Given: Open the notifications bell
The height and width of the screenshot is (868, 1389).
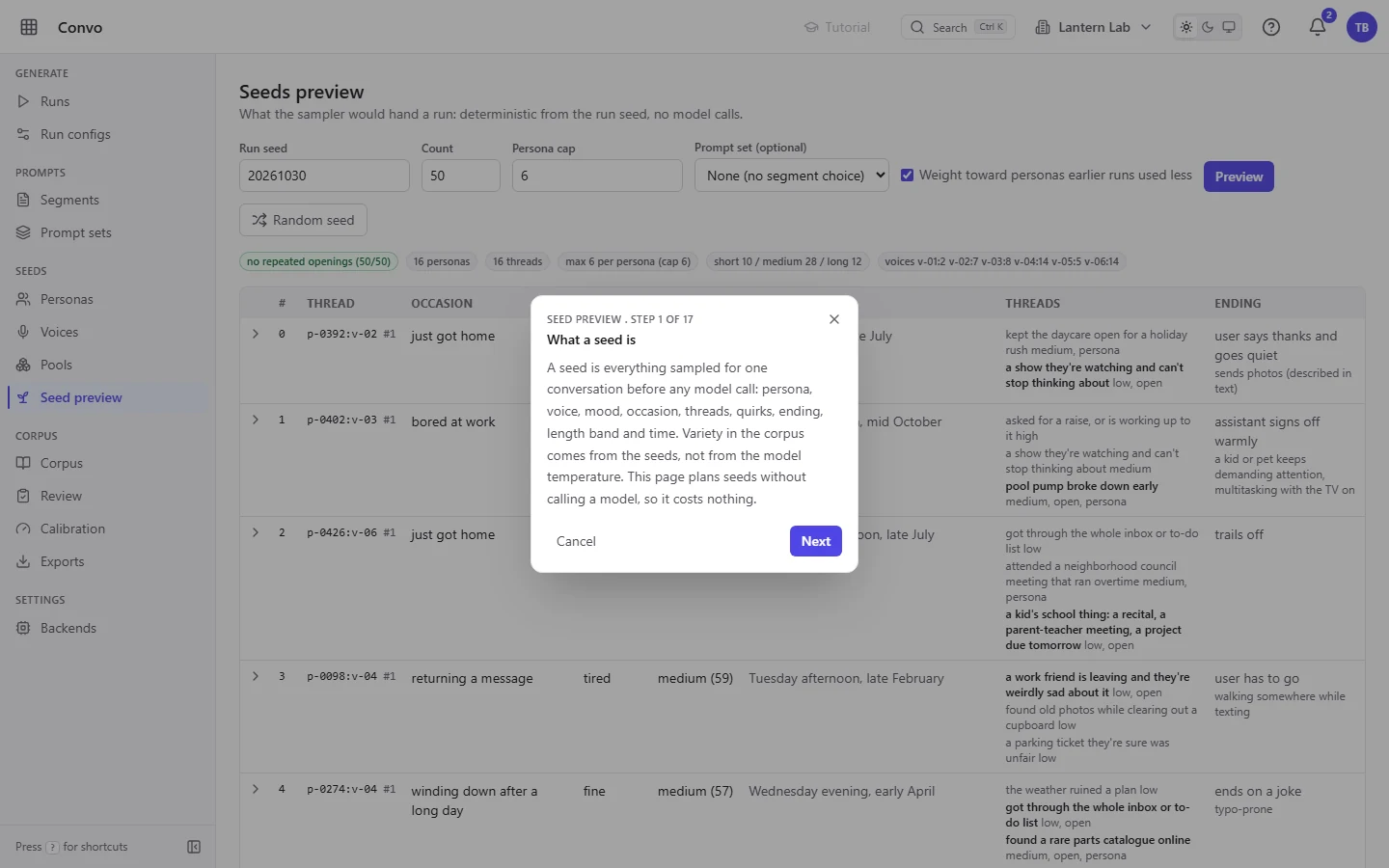Looking at the screenshot, I should coord(1318,27).
